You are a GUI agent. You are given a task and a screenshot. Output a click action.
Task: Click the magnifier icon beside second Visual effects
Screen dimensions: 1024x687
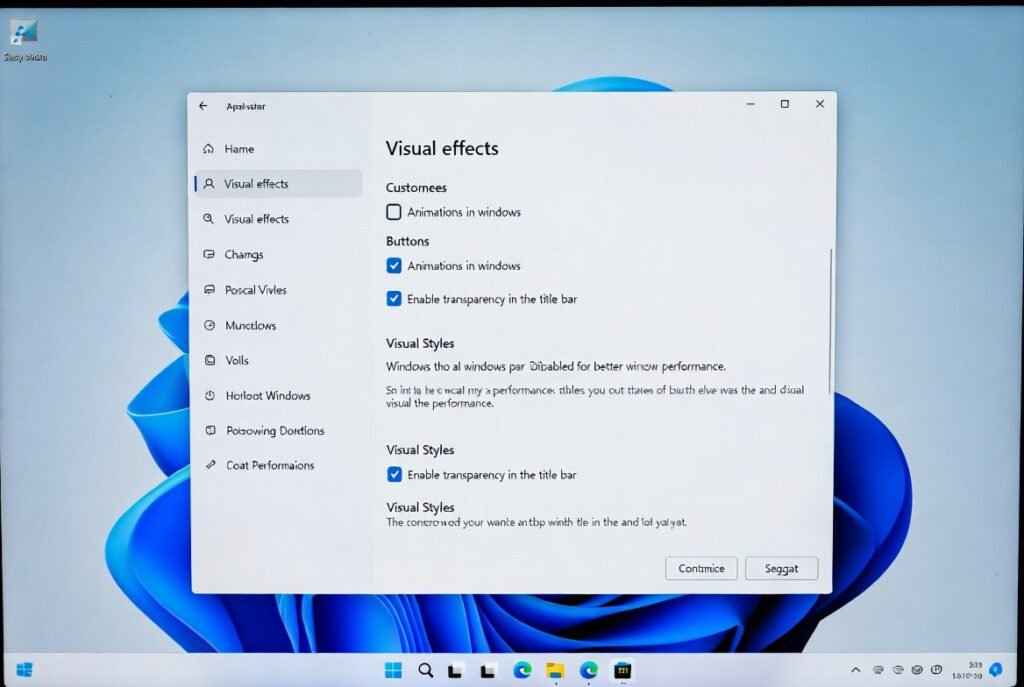(208, 219)
